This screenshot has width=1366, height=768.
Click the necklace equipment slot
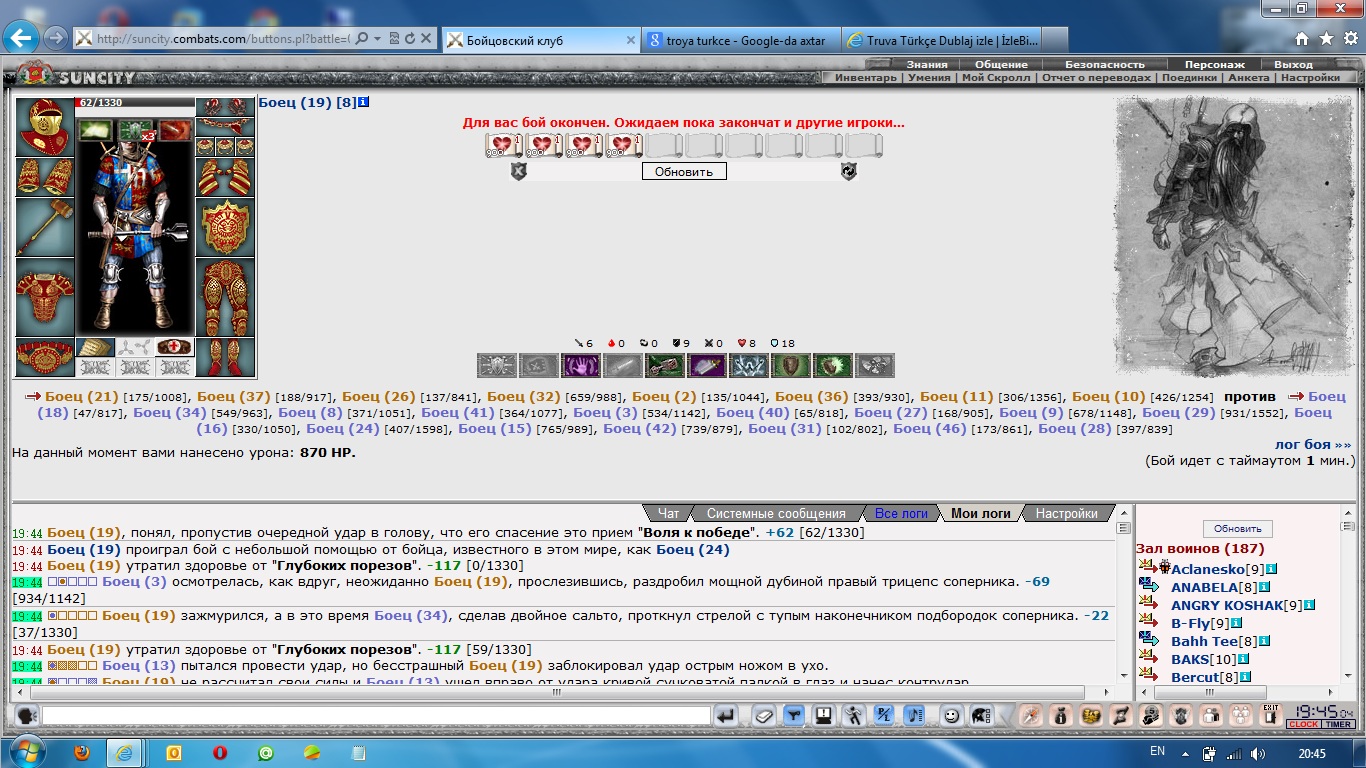pyautogui.click(x=225, y=126)
